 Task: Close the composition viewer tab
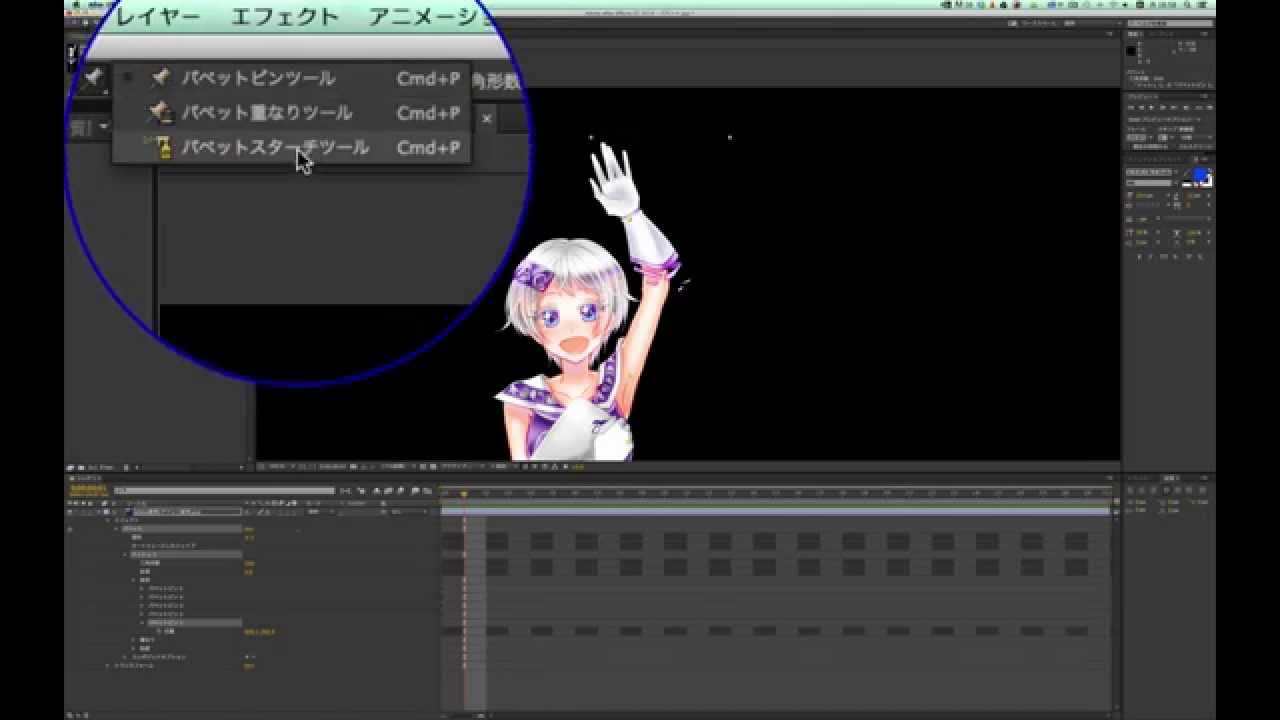pyautogui.click(x=487, y=118)
